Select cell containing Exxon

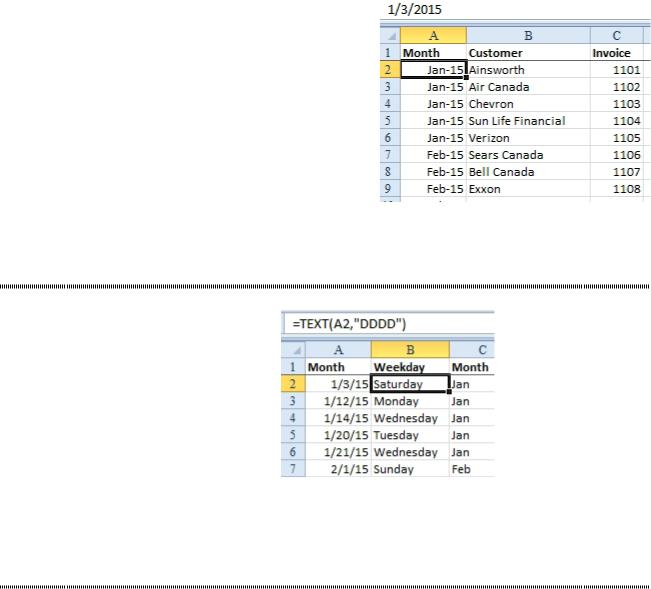coord(528,189)
